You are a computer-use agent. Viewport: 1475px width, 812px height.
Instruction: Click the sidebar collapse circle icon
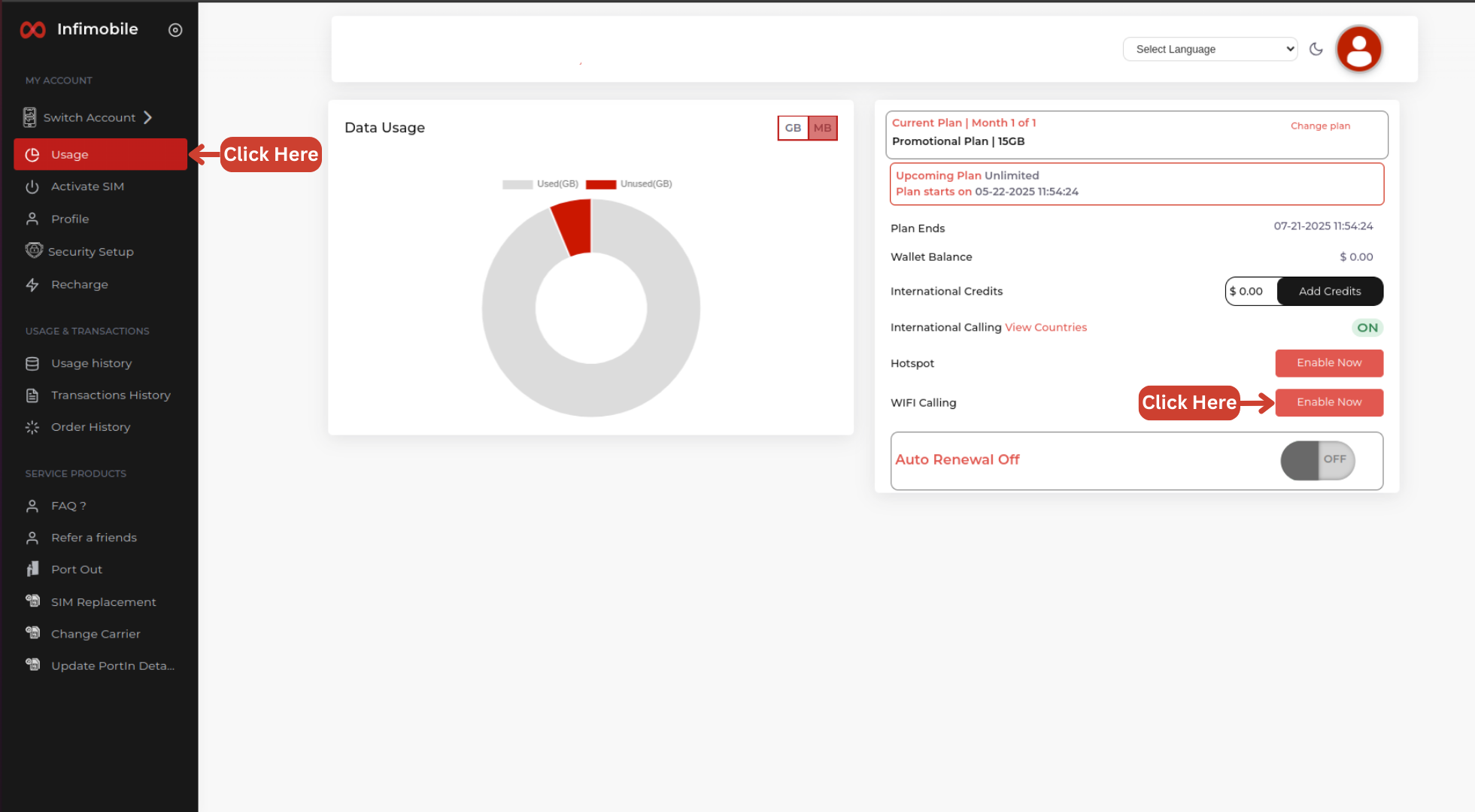175,30
